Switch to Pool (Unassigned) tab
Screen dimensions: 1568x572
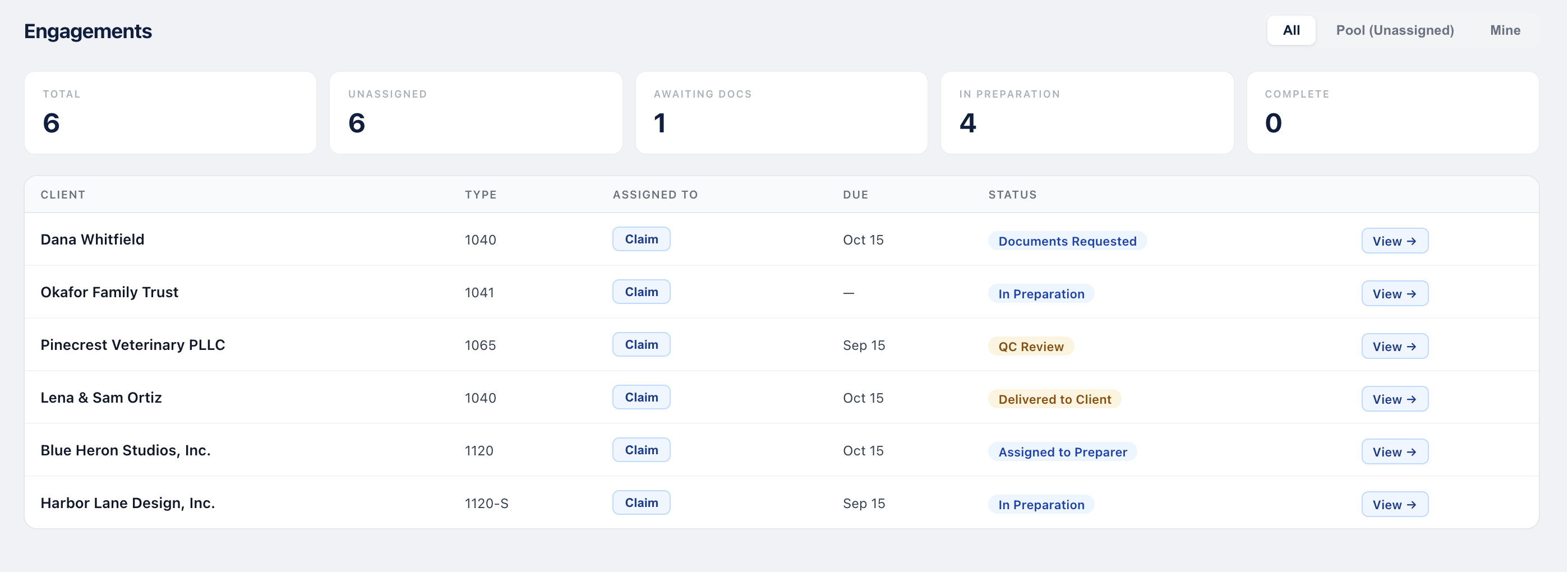tap(1395, 30)
